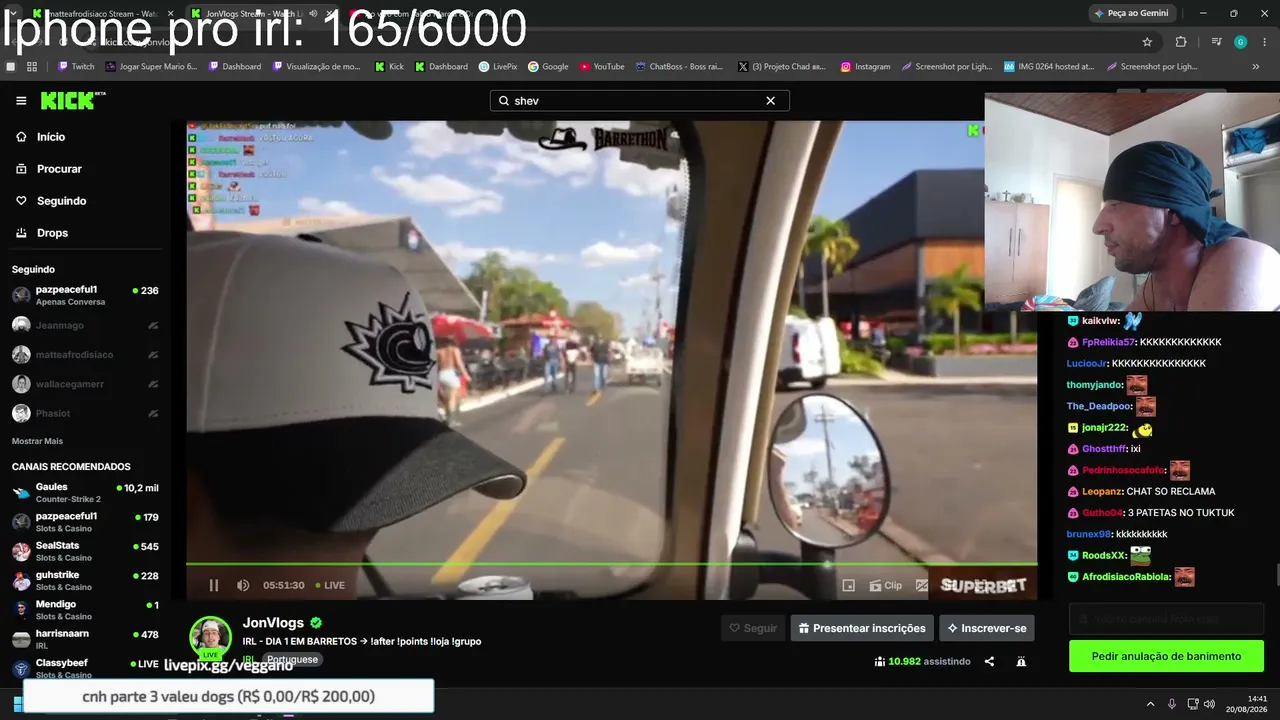Open wallacegamerr followed channel
1280x720 pixels.
pos(85,384)
